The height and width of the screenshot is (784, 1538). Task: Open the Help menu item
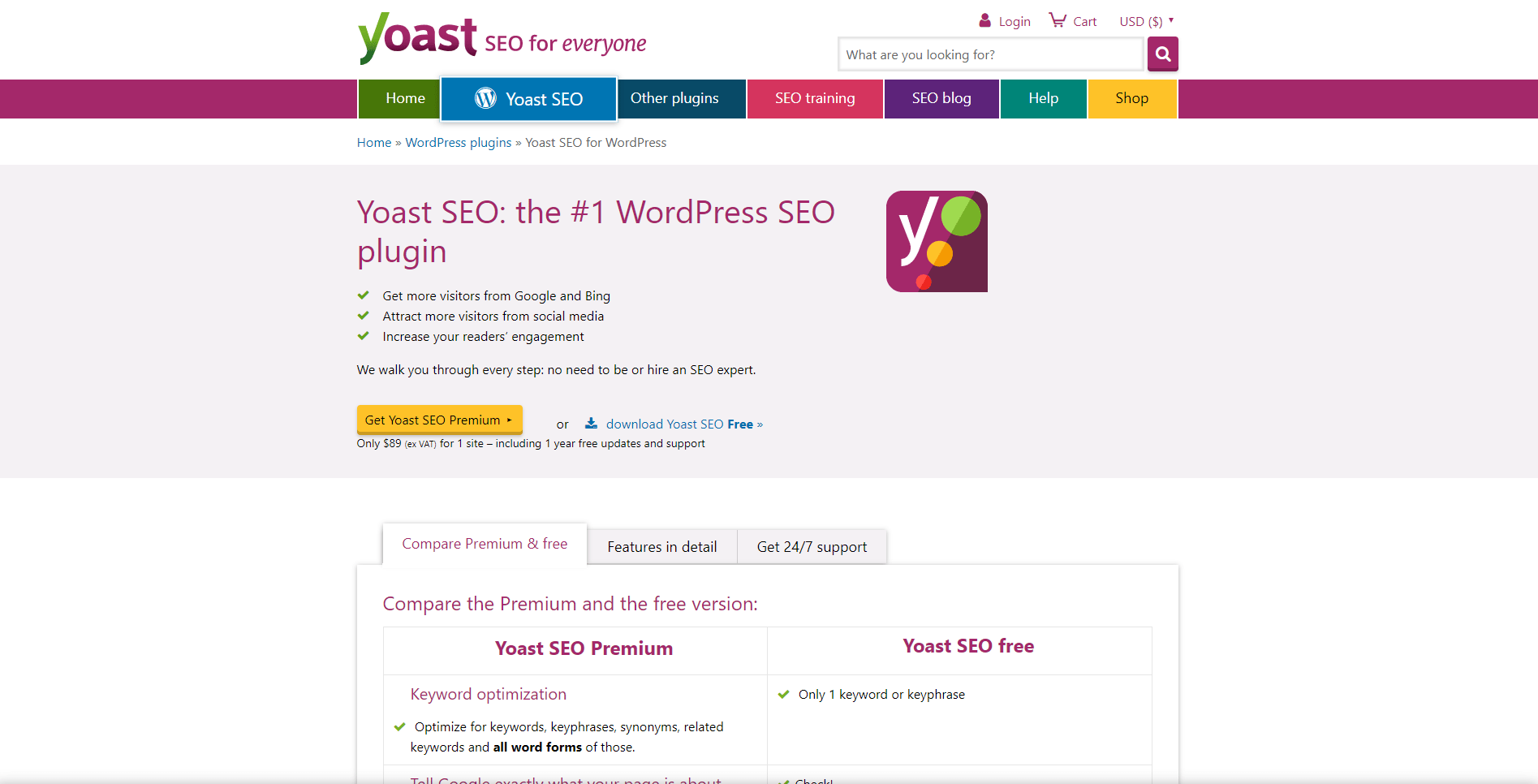click(x=1044, y=99)
